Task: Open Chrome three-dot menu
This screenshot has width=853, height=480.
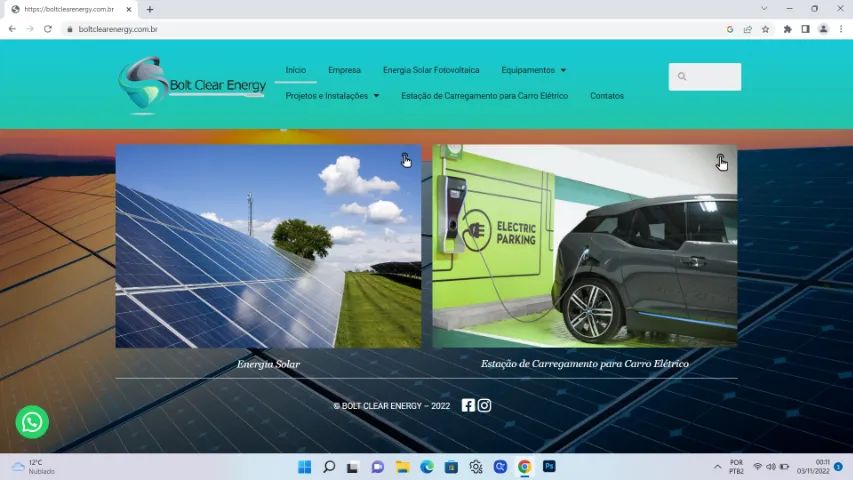Action: pos(841,29)
